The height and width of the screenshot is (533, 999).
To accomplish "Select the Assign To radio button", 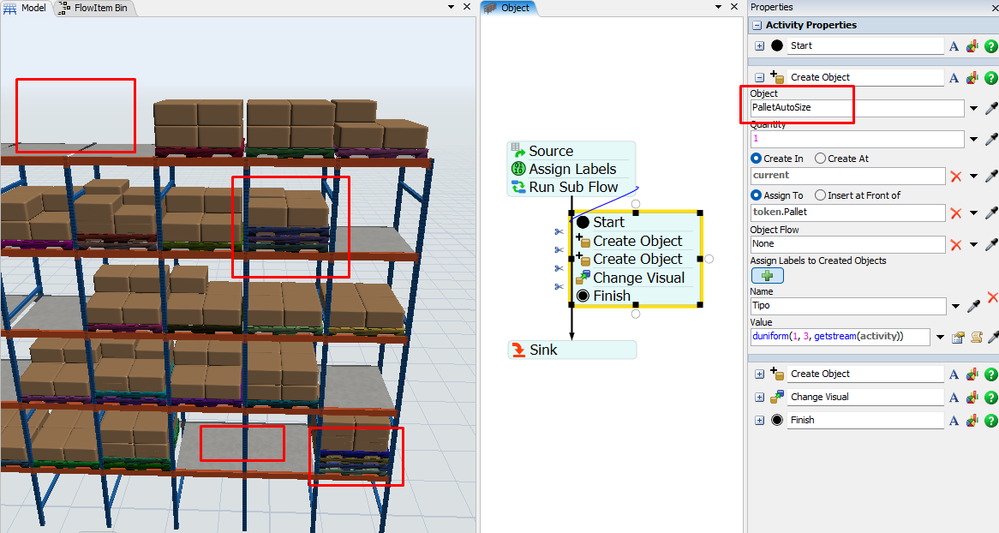I will [756, 195].
